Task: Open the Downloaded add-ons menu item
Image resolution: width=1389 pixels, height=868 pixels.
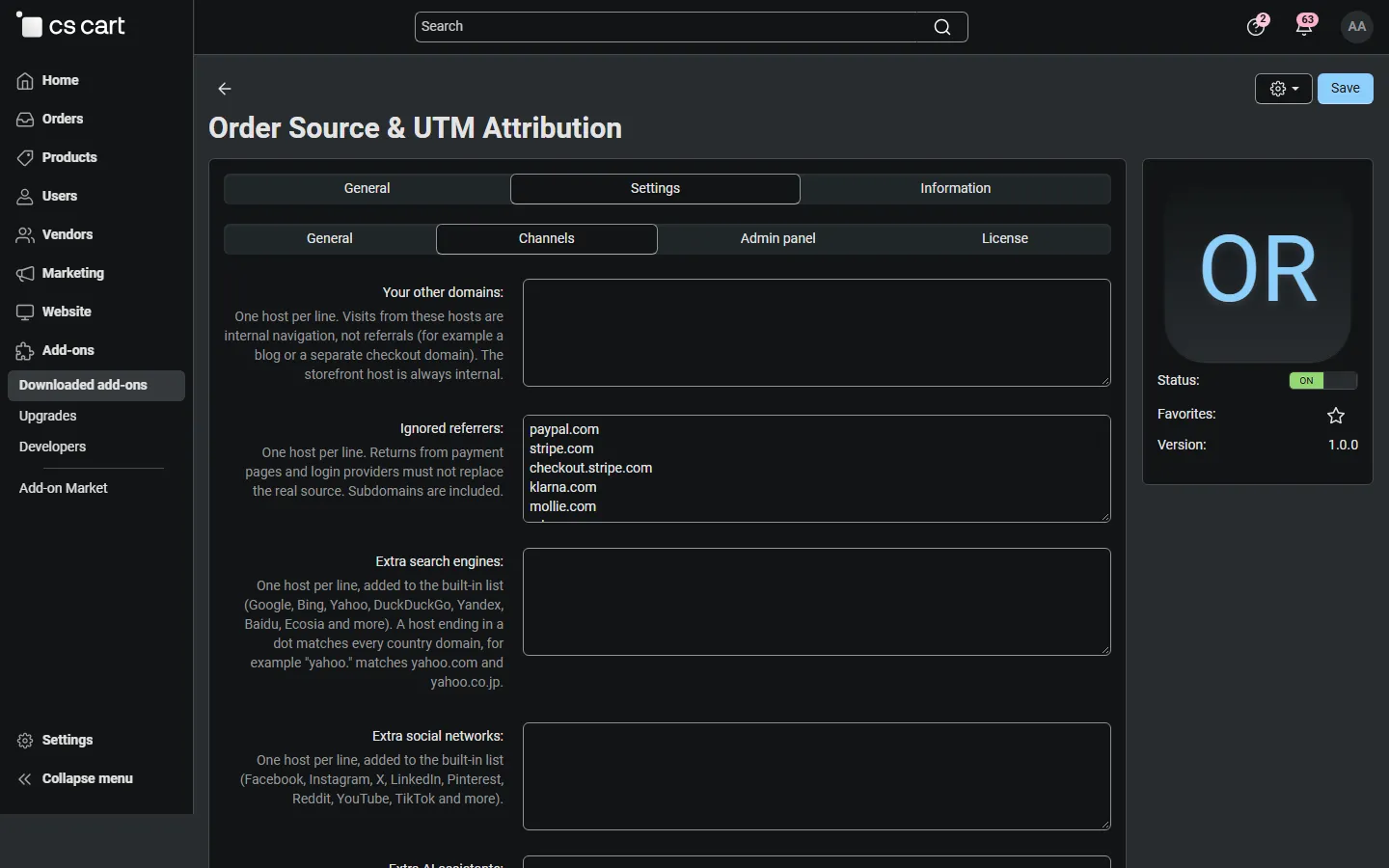Action: click(x=96, y=386)
